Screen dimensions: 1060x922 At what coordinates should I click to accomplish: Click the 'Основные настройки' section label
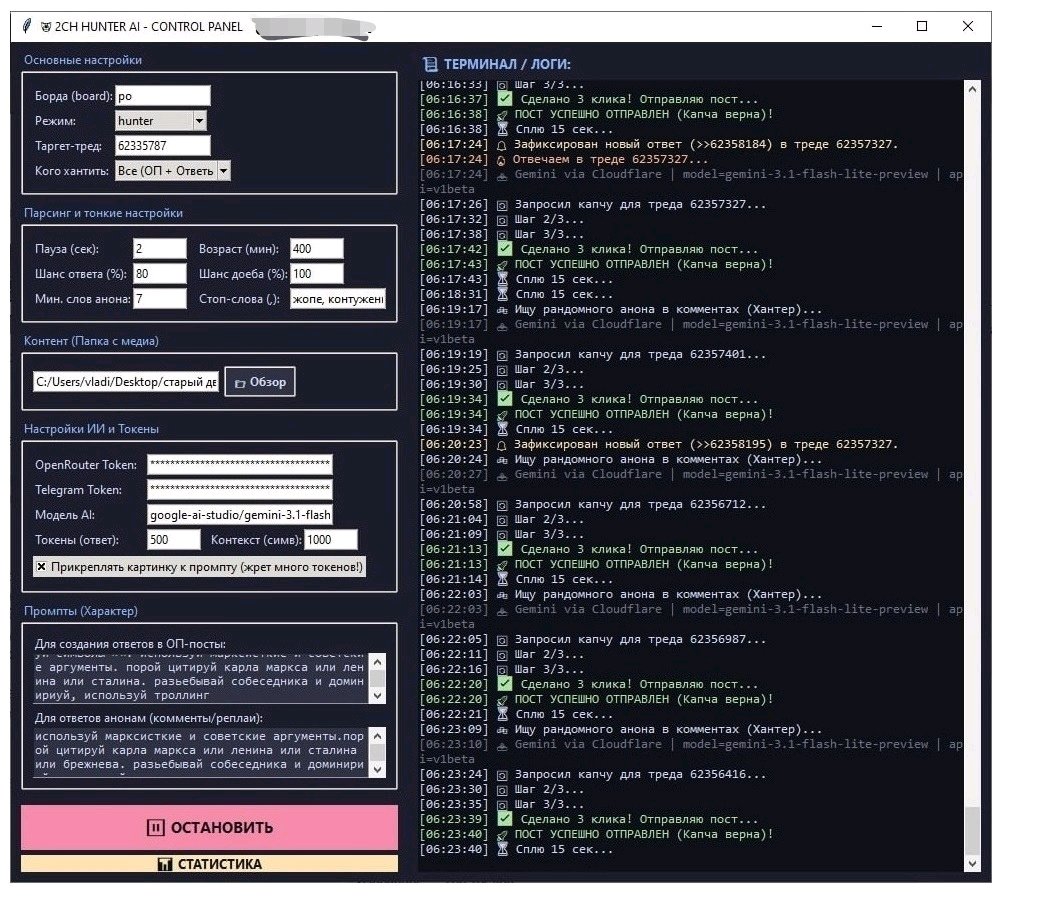83,60
